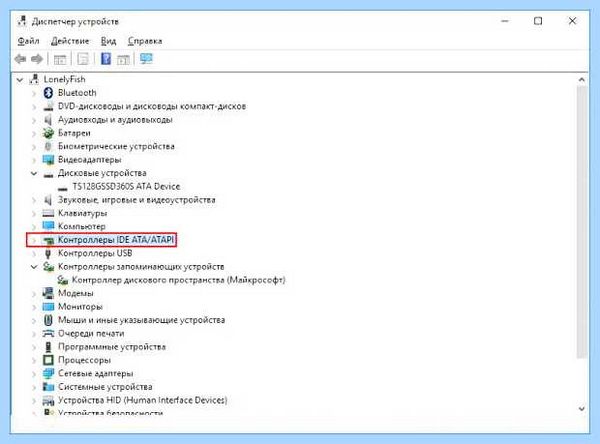Open the Справка menu
Viewport: 600px width, 444px height.
(x=145, y=41)
